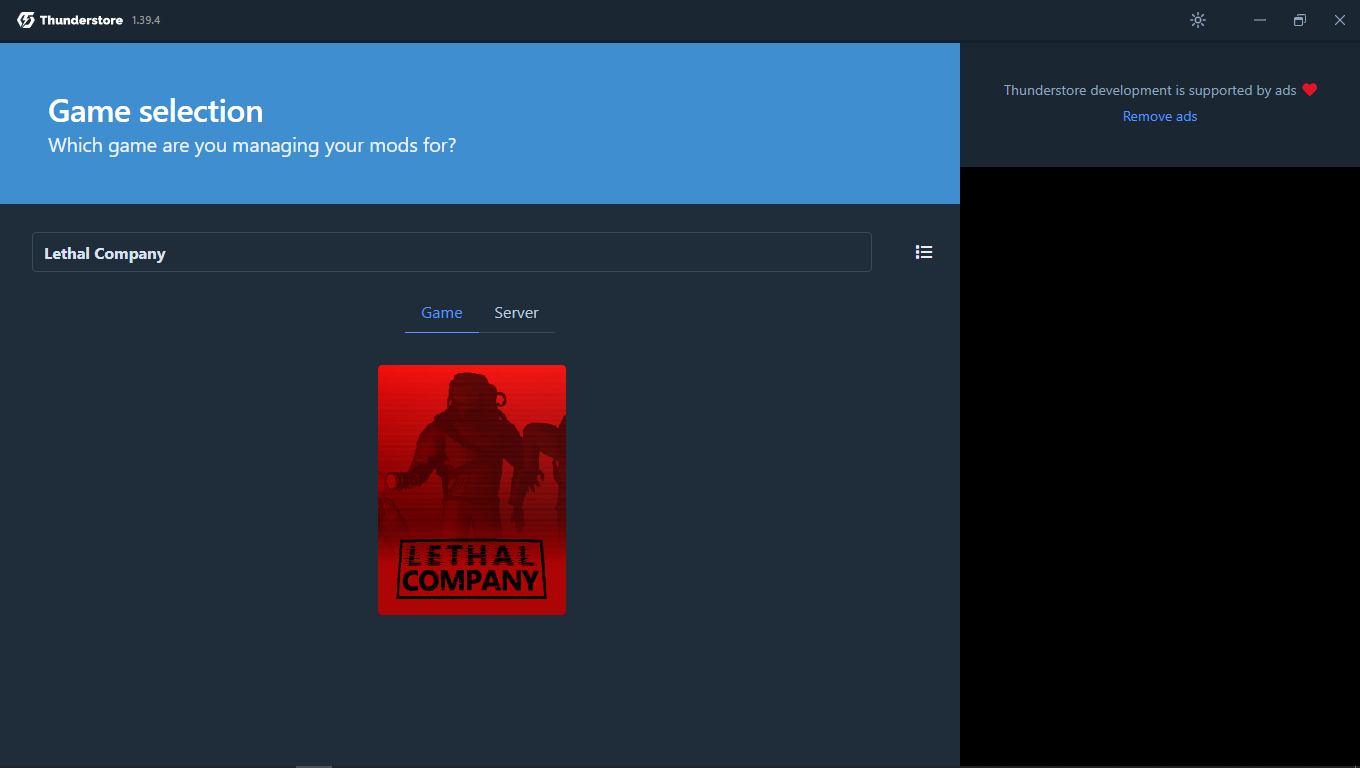Image resolution: width=1360 pixels, height=768 pixels.
Task: Click the 'Game selection' heading text
Action: coord(156,111)
